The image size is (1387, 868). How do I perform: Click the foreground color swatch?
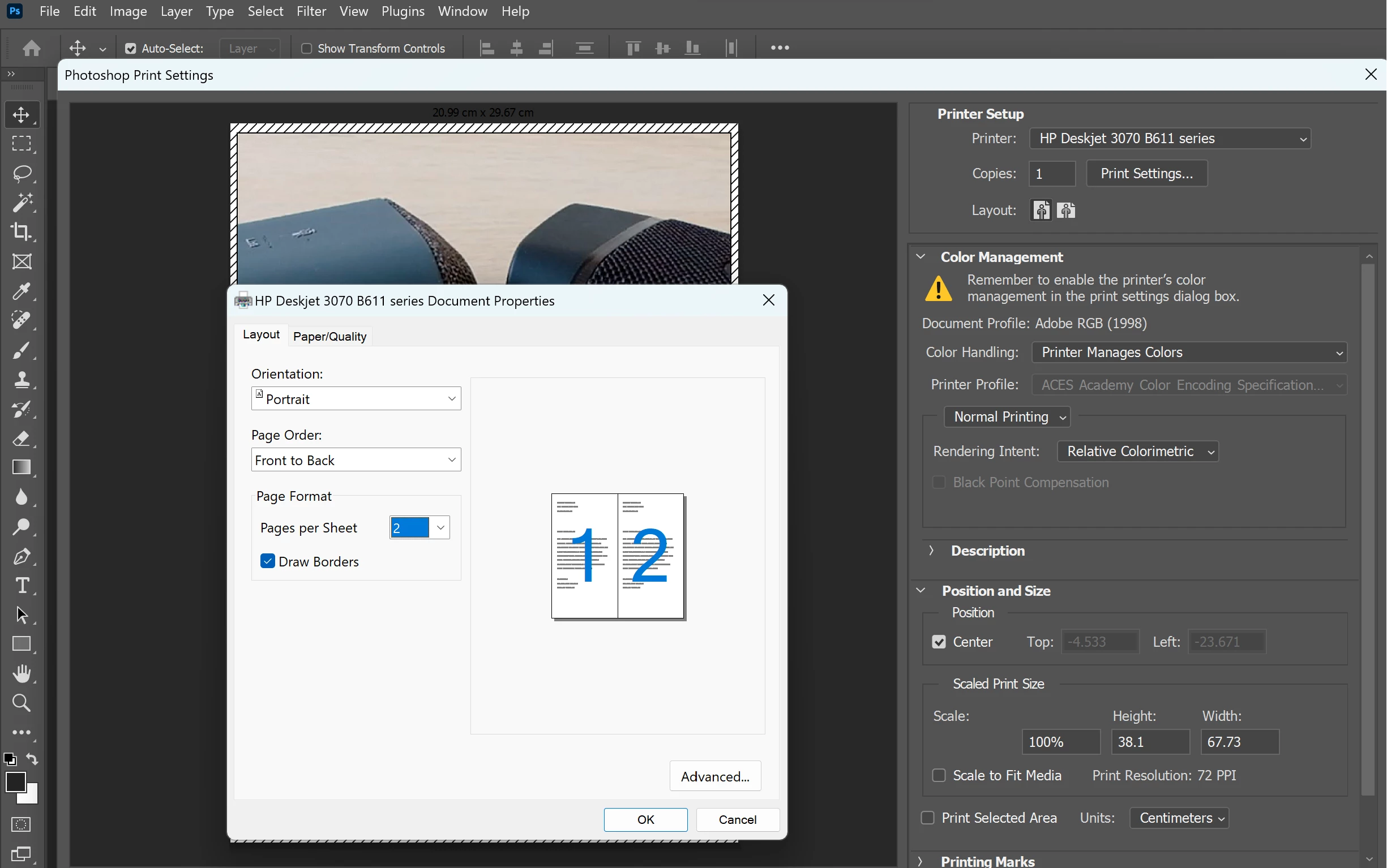click(15, 782)
